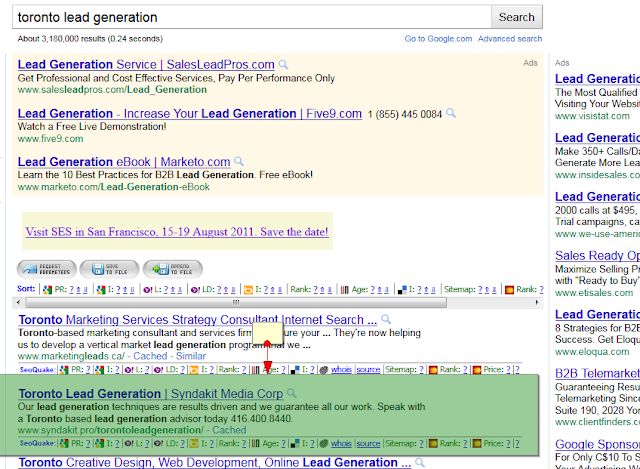Click the whois link in marketingleads.ca SeoQuake bar
This screenshot has width=640, height=469.
(341, 370)
